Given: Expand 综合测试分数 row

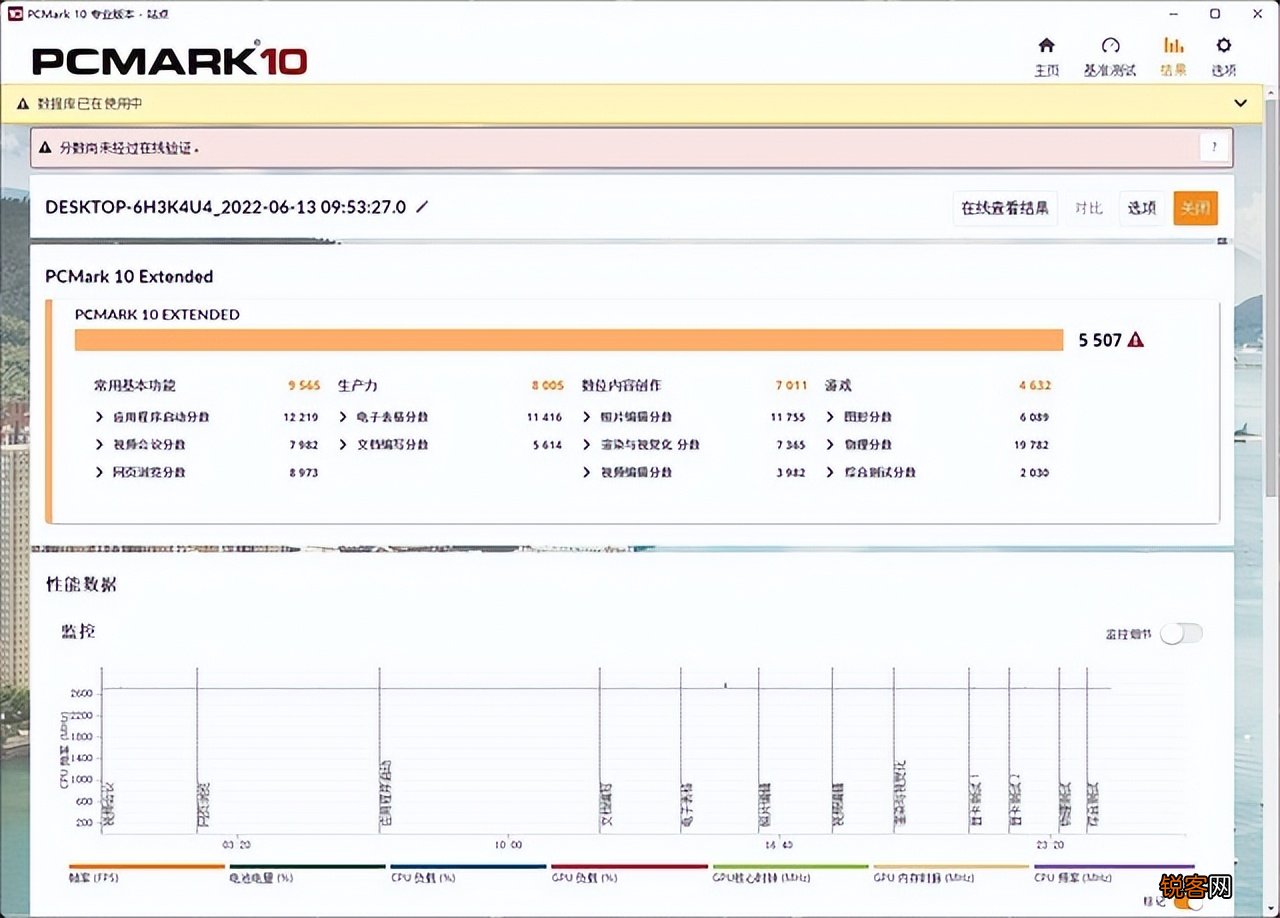Looking at the screenshot, I should [938, 472].
